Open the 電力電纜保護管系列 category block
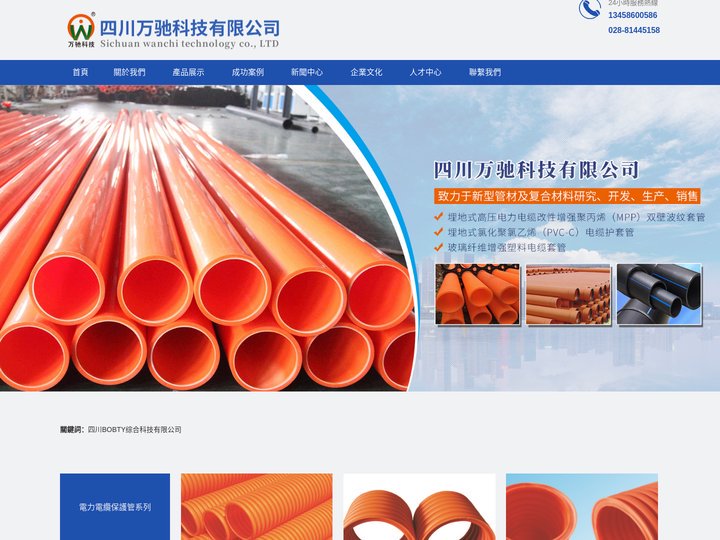Screen dimensions: 720x540 [115, 507]
